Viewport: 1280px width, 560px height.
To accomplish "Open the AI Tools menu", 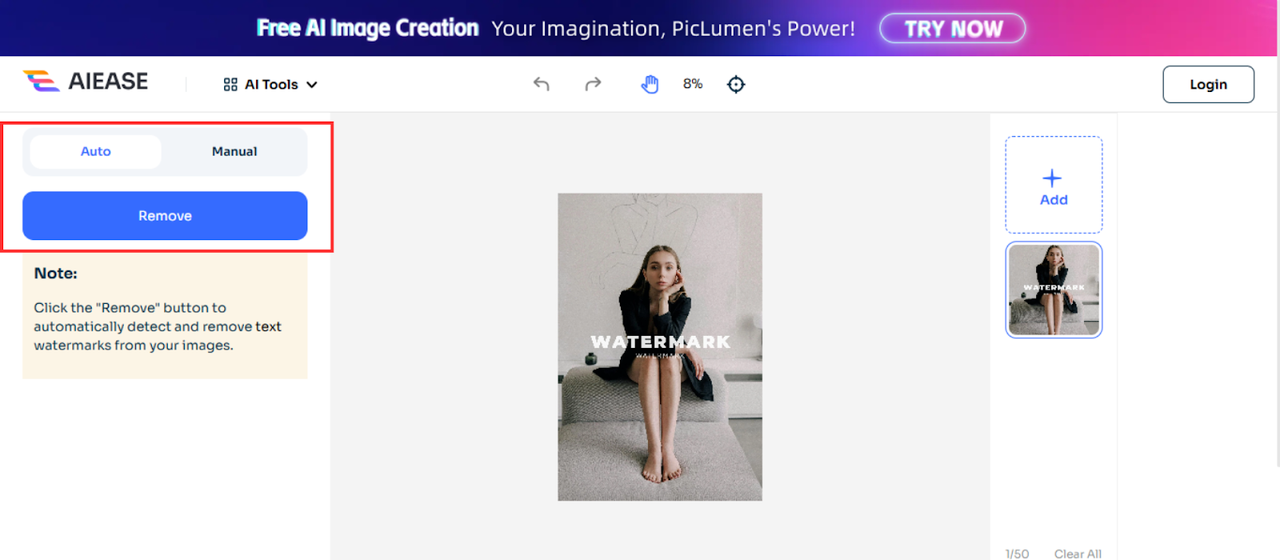I will [x=270, y=85].
